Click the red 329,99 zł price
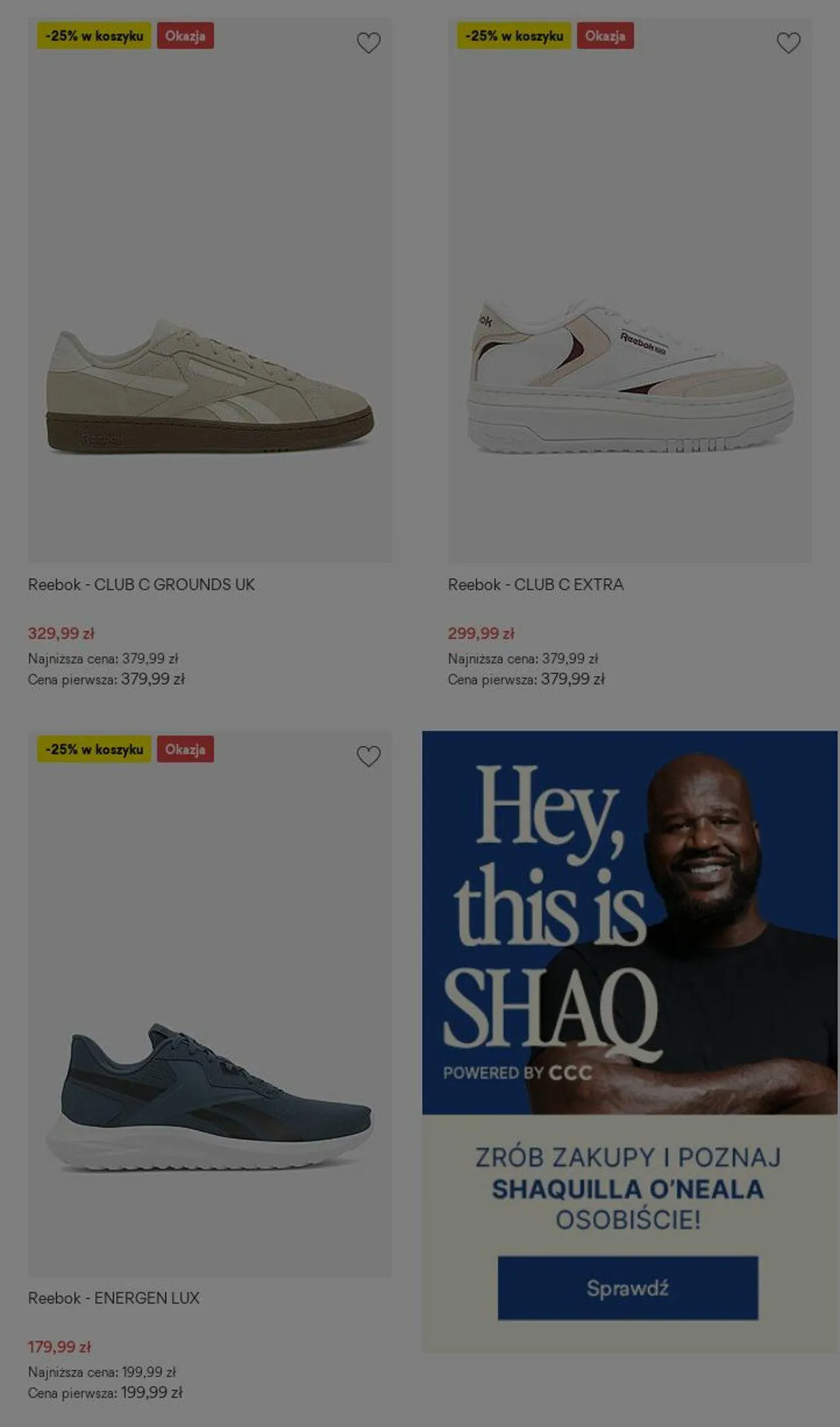Viewport: 840px width, 1427px height. click(61, 633)
